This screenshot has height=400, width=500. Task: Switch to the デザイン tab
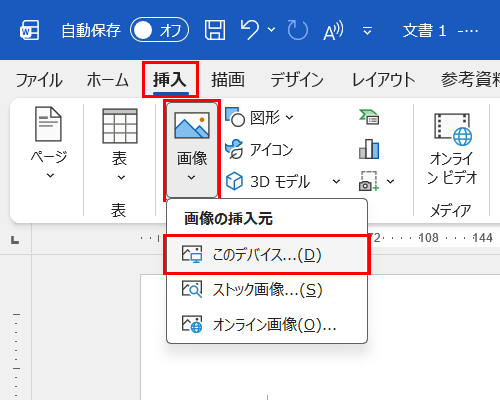[x=297, y=80]
